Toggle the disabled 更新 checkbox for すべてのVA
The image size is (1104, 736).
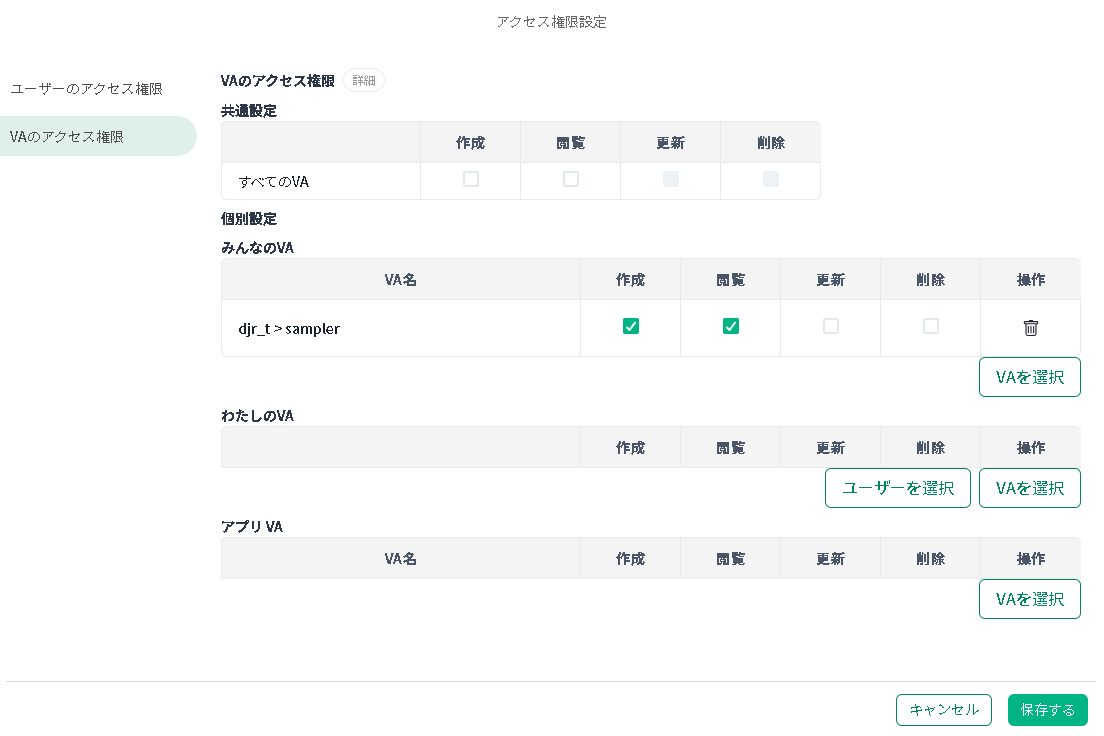(x=671, y=180)
